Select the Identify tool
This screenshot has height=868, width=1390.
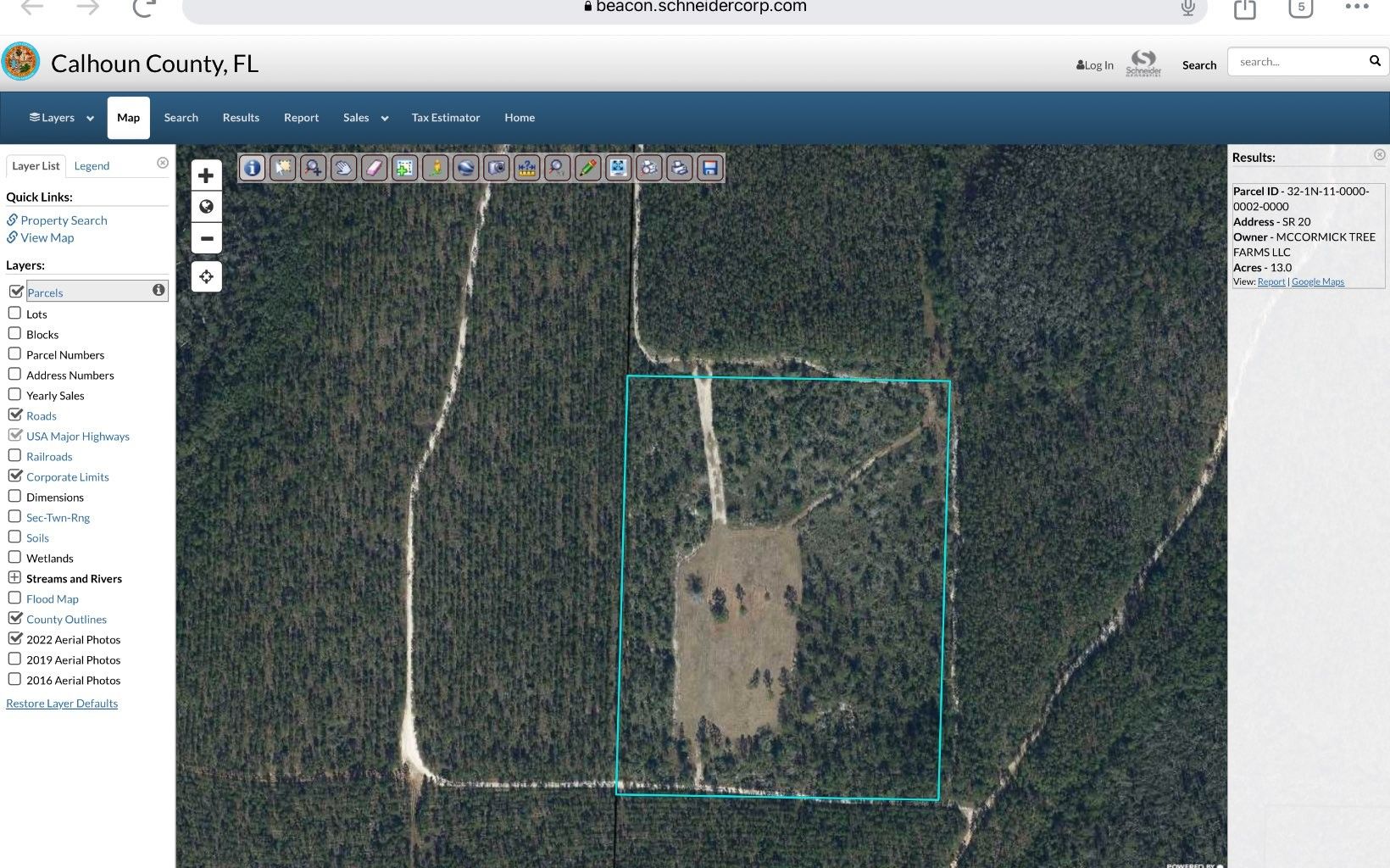click(252, 168)
